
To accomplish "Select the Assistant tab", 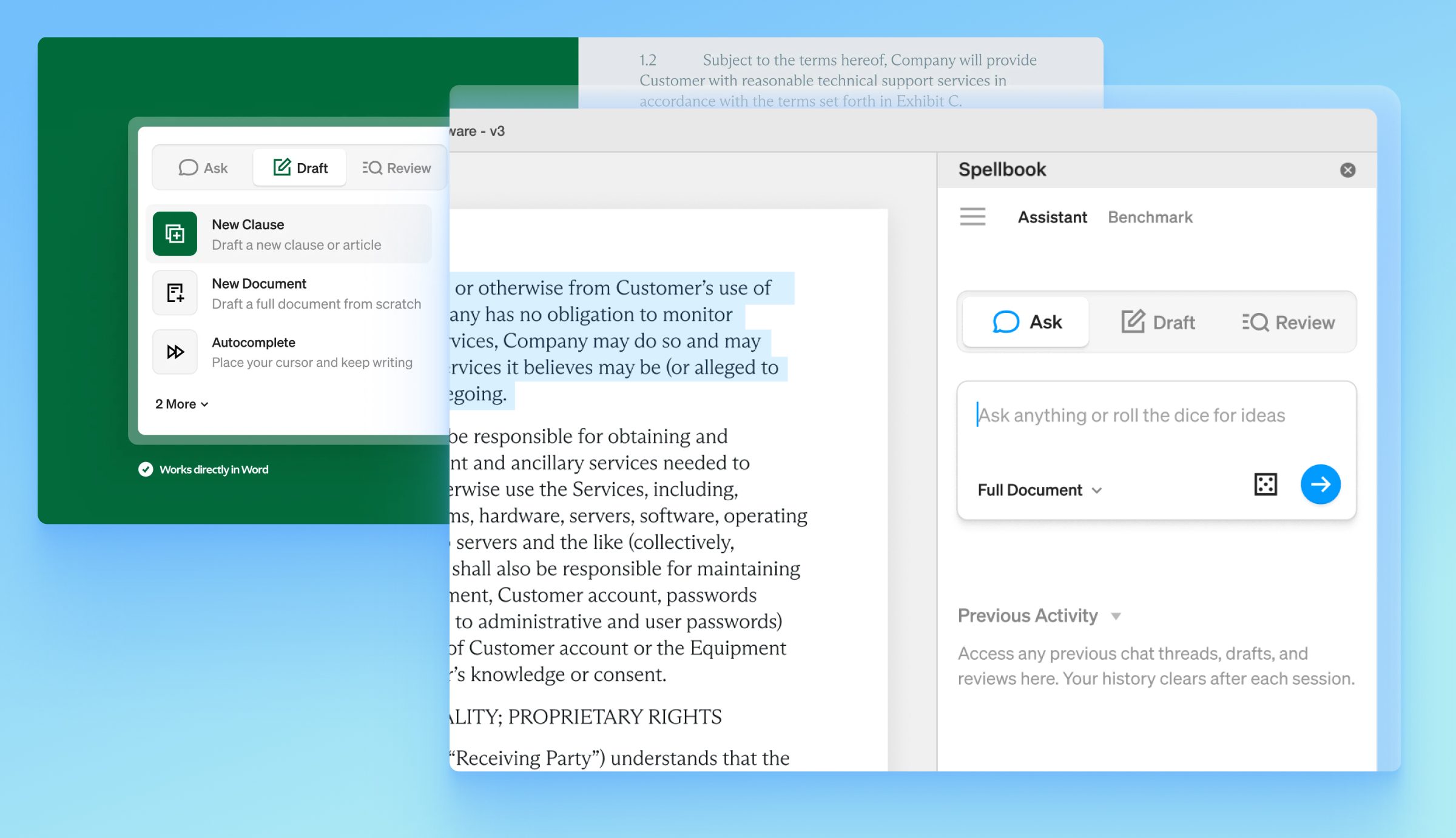I will [1052, 217].
